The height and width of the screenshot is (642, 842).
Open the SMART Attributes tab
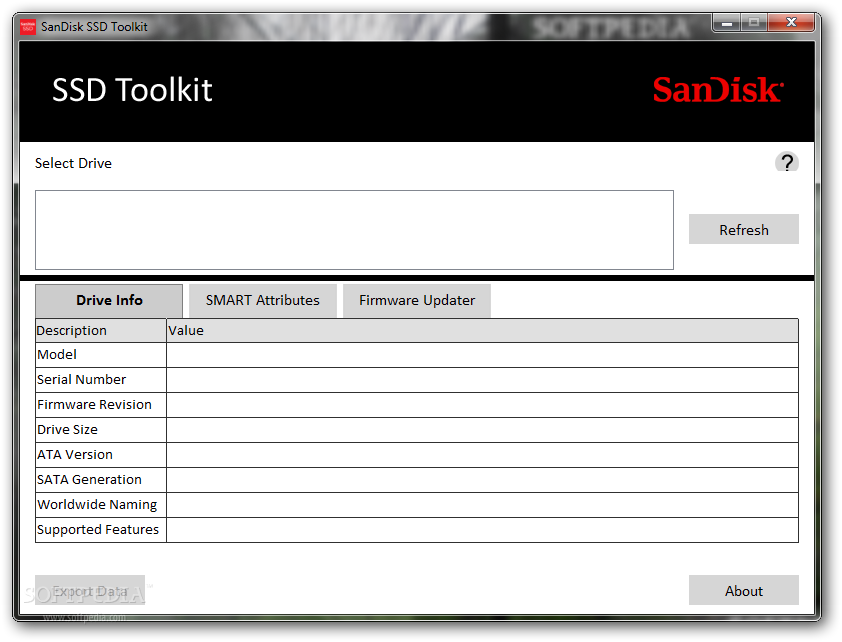tap(263, 301)
